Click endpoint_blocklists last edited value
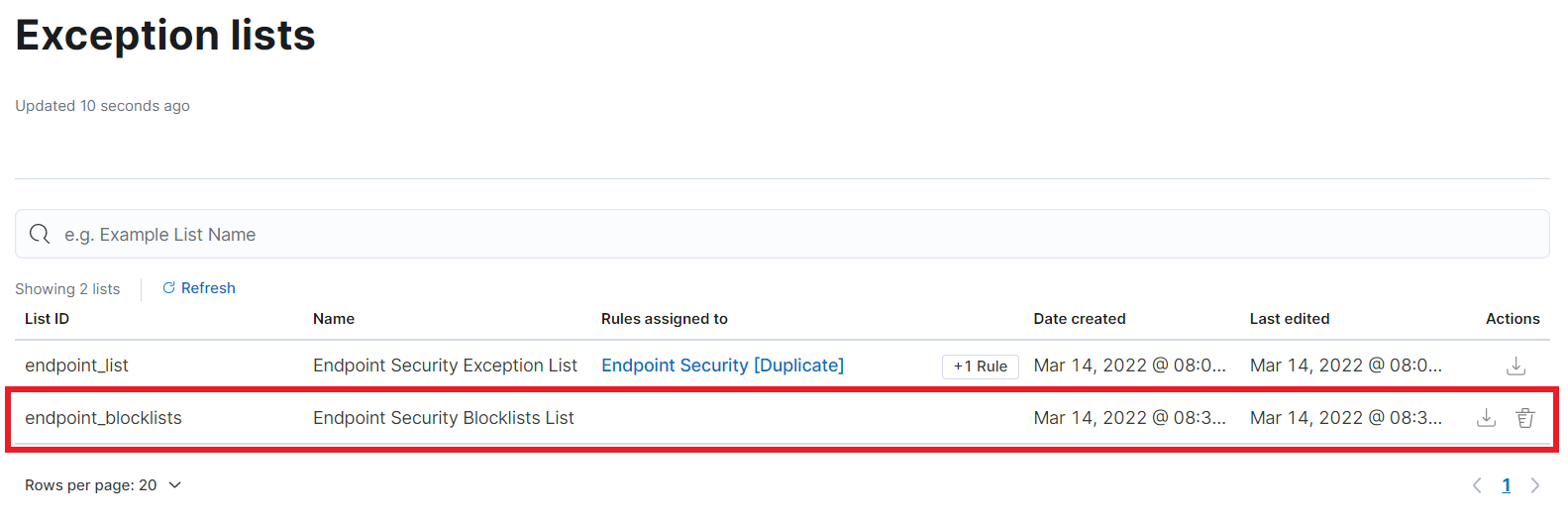 click(x=1346, y=418)
